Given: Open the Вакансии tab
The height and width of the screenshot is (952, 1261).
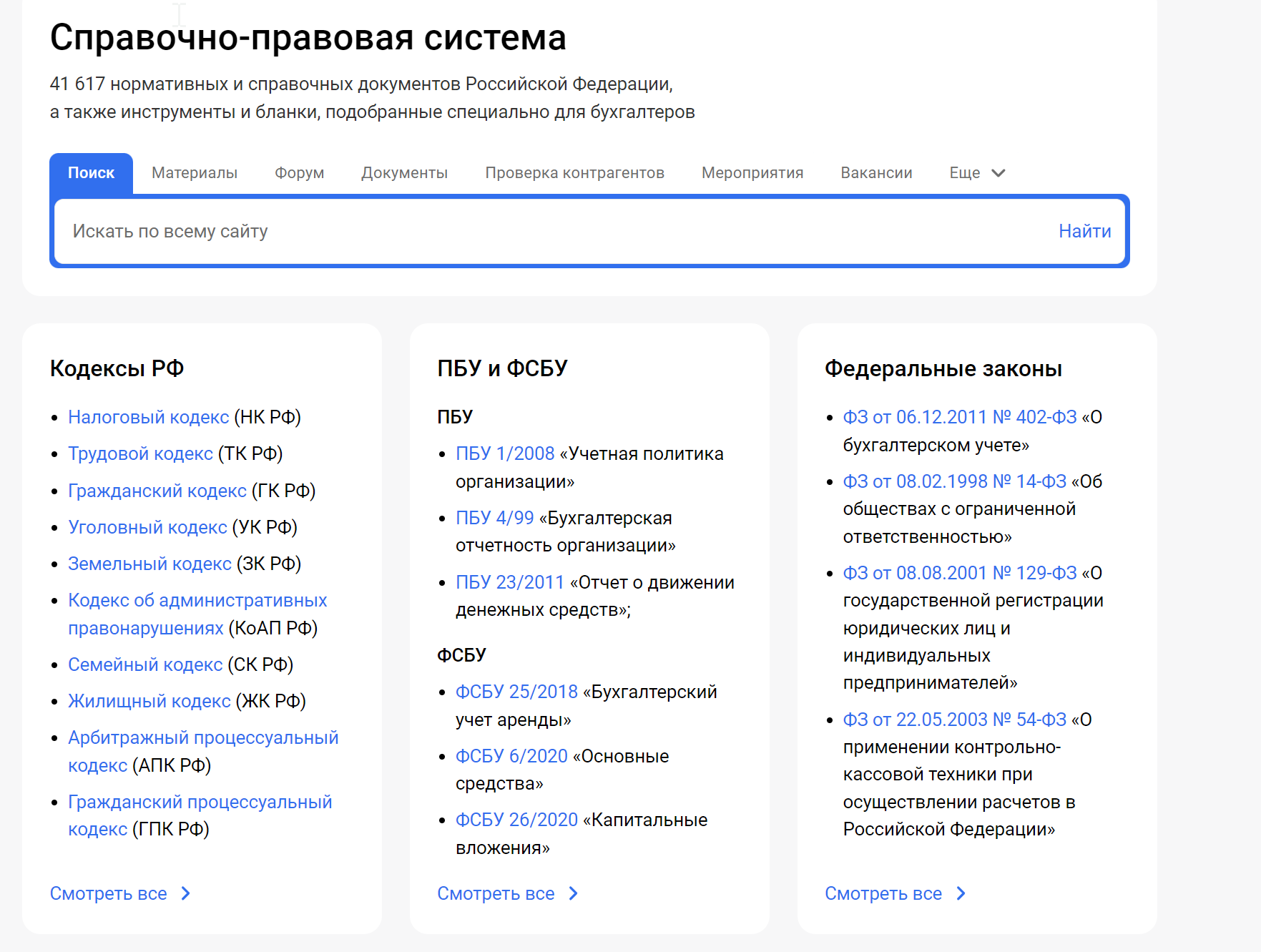Looking at the screenshot, I should [876, 173].
